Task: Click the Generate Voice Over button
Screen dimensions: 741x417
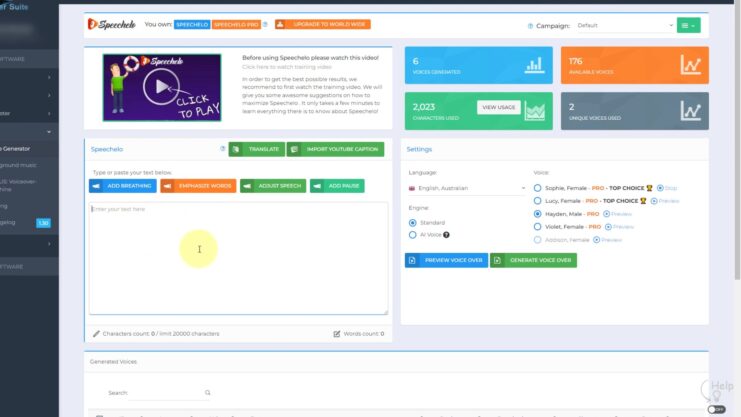Action: [533, 260]
